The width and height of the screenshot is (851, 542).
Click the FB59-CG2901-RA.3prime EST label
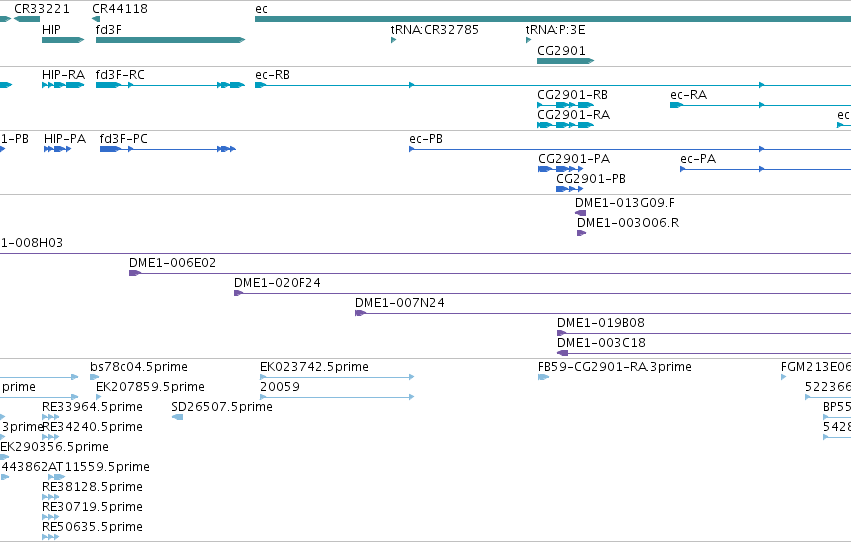coord(615,367)
